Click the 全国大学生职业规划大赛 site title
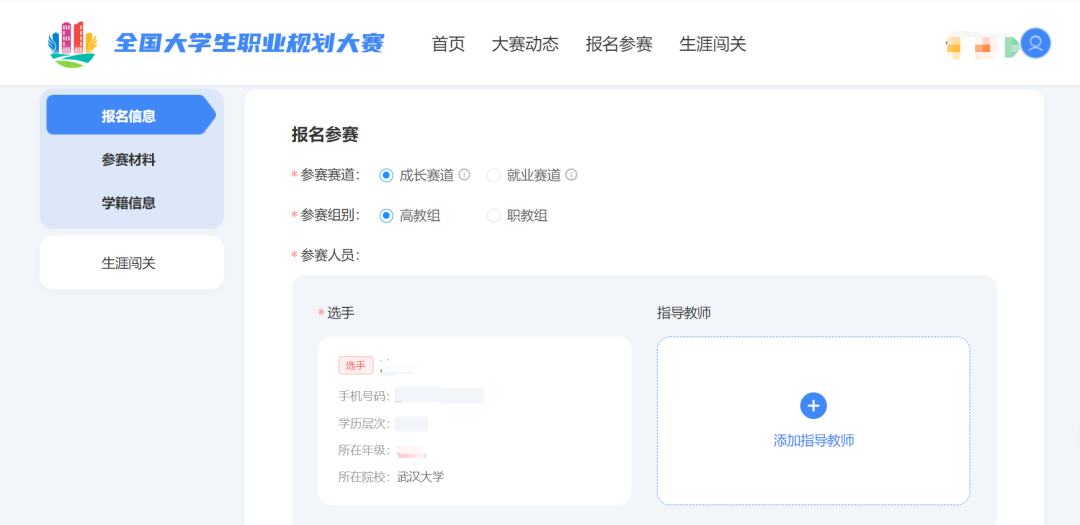Viewport: 1080px width, 525px height. click(x=249, y=44)
